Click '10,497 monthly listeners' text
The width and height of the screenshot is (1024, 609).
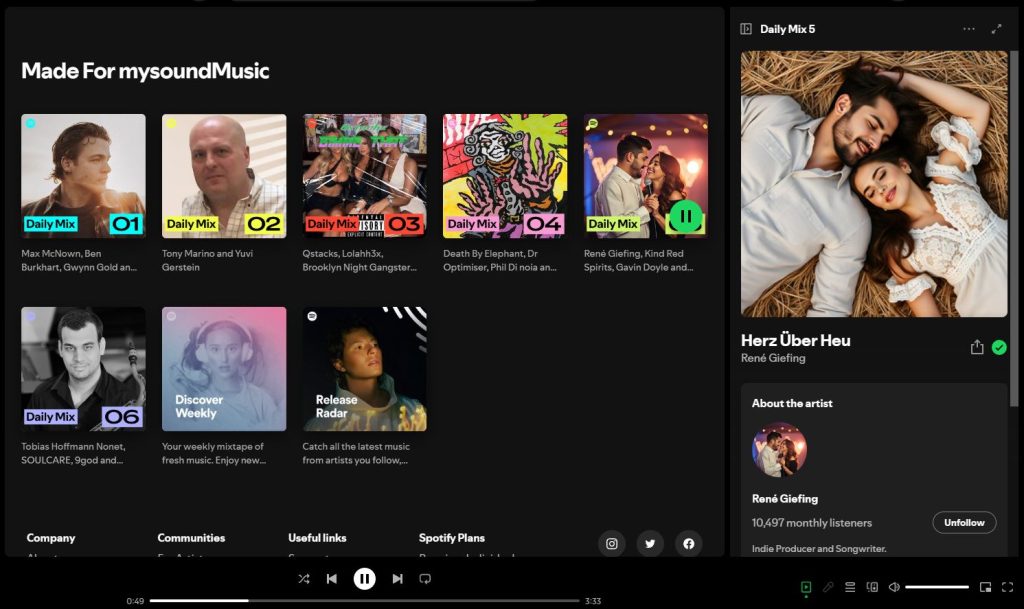tap(812, 523)
